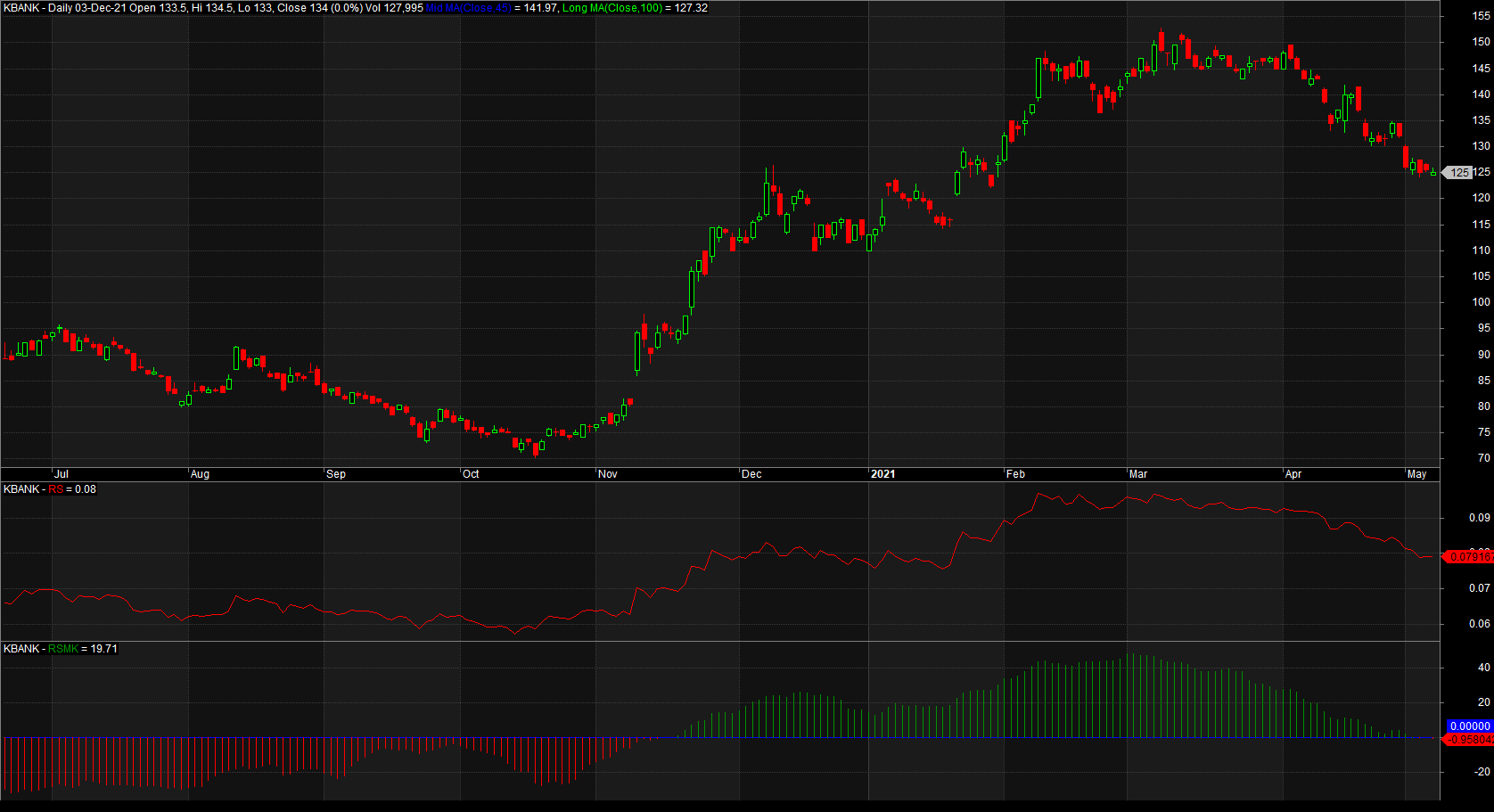Click the 141.97 Mid MA value
The height and width of the screenshot is (812, 1494).
[x=541, y=8]
